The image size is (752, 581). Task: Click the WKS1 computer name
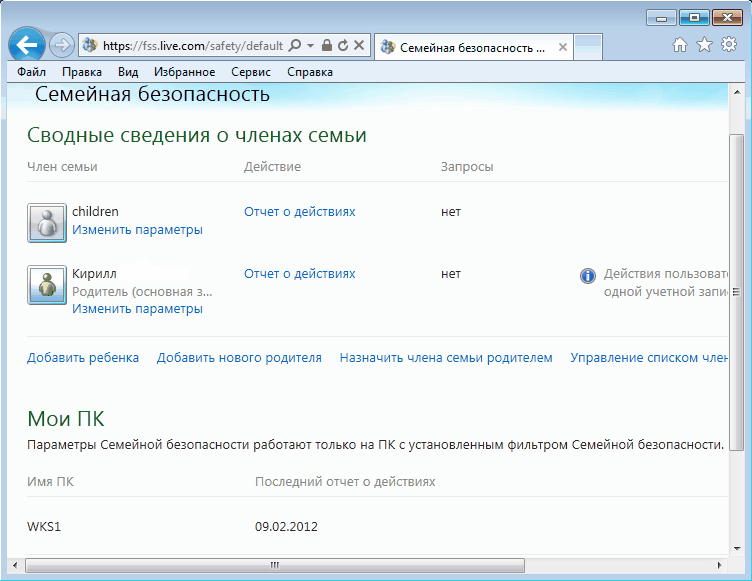click(44, 527)
